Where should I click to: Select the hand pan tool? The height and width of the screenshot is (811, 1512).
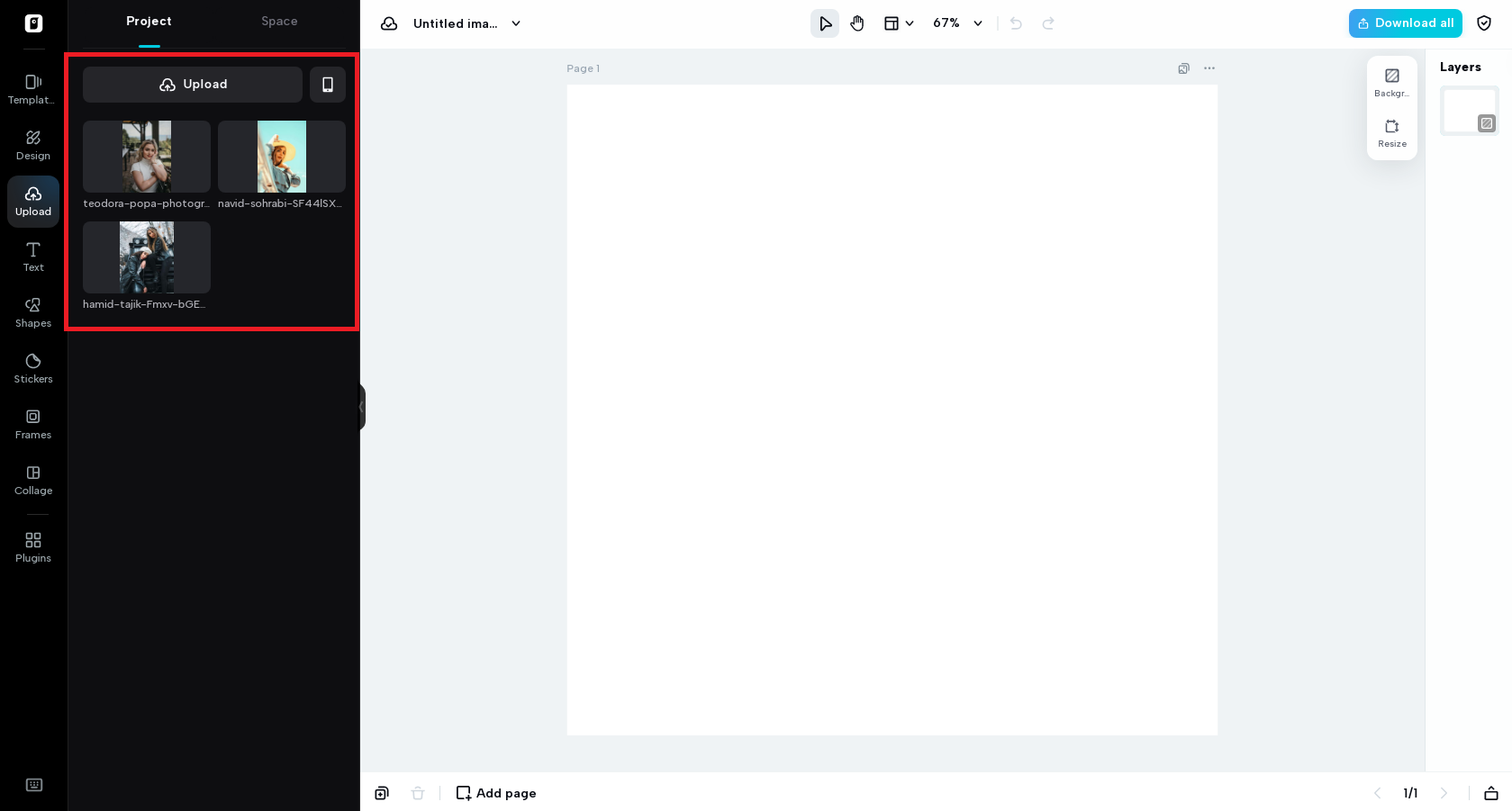[856, 23]
